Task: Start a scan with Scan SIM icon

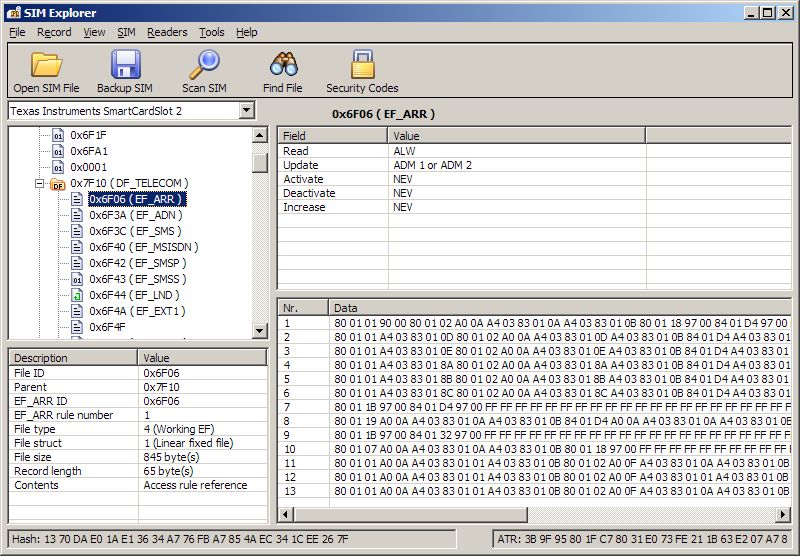Action: click(x=204, y=65)
